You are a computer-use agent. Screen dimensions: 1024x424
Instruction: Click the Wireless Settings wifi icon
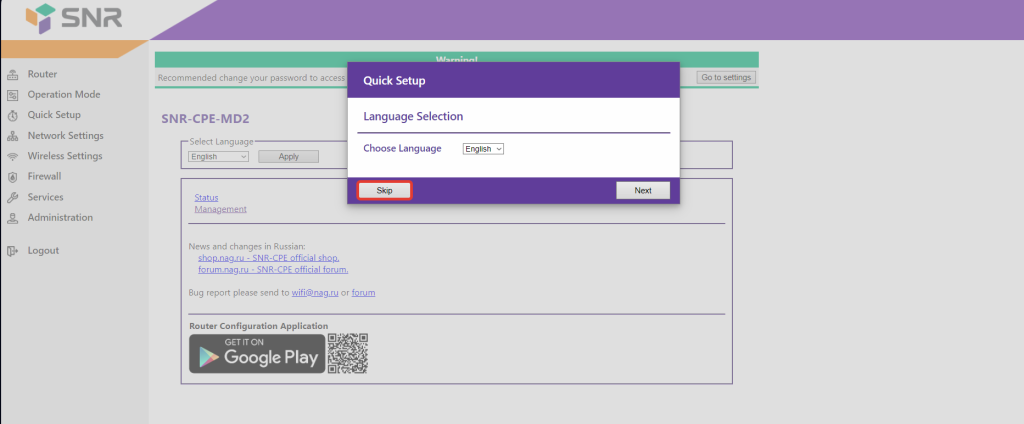(x=12, y=157)
